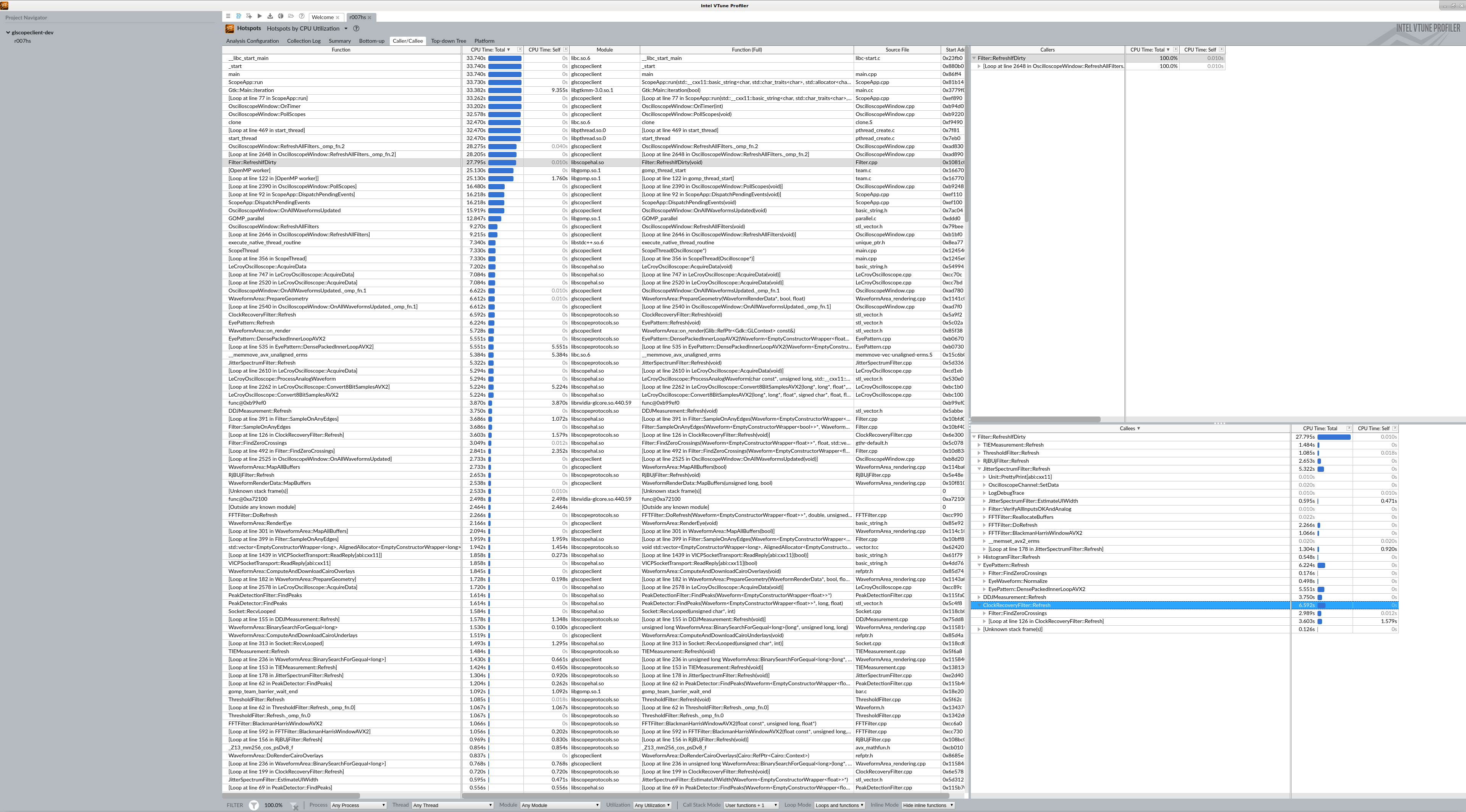Image resolution: width=1466 pixels, height=812 pixels.
Task: Click the Import Result download icon
Action: [x=270, y=16]
